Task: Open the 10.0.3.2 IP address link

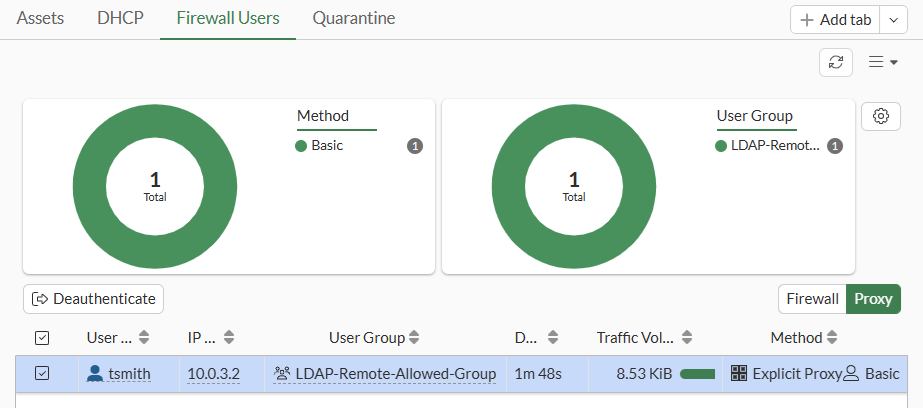Action: point(213,374)
